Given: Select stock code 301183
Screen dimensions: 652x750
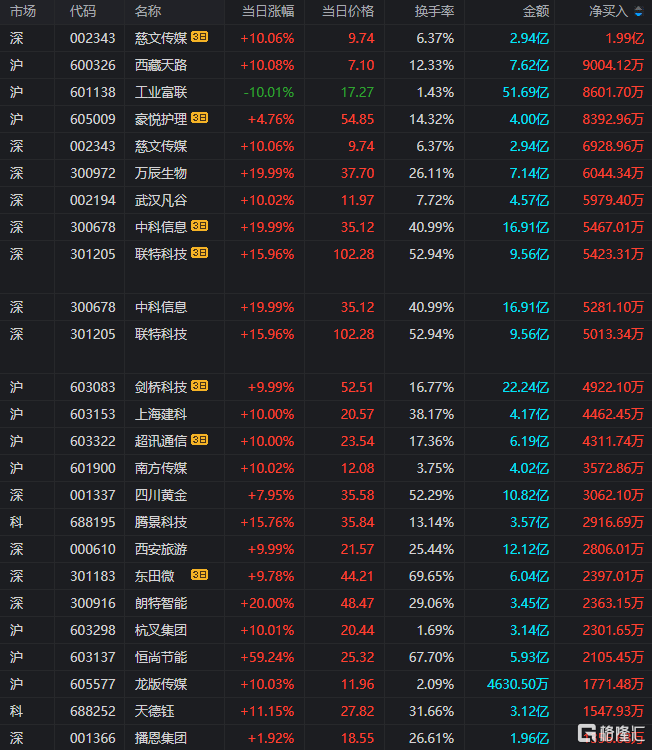Looking at the screenshot, I should click(x=93, y=576).
